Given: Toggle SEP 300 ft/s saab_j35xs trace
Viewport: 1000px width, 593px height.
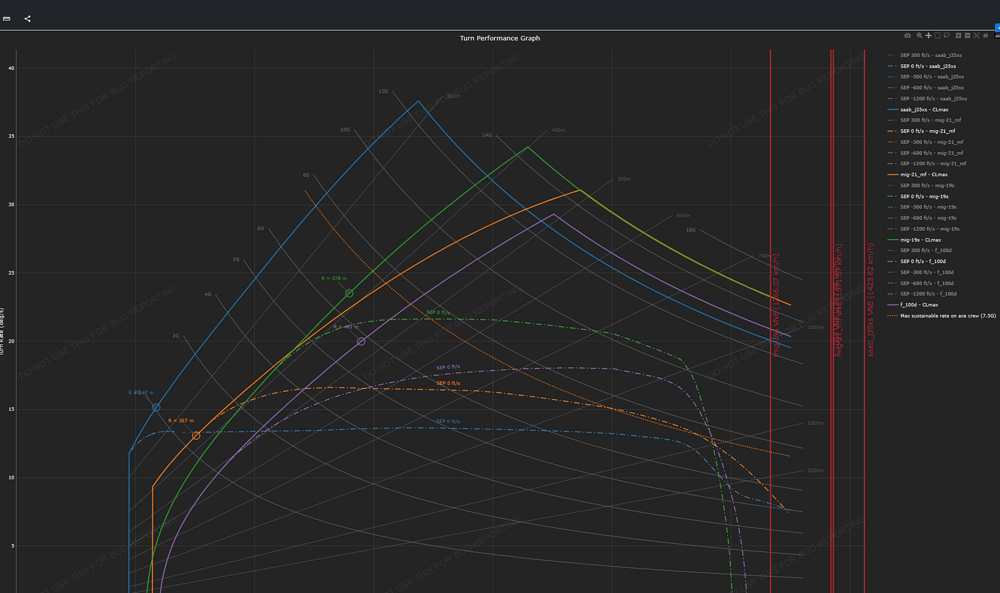Looking at the screenshot, I should point(925,55).
